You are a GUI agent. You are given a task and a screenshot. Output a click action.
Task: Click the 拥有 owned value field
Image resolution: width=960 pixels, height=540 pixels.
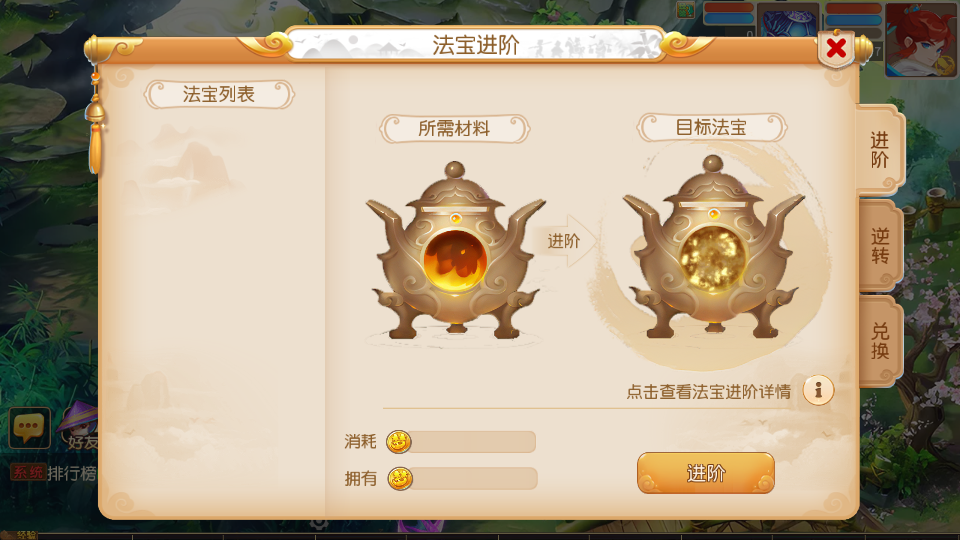pyautogui.click(x=474, y=478)
